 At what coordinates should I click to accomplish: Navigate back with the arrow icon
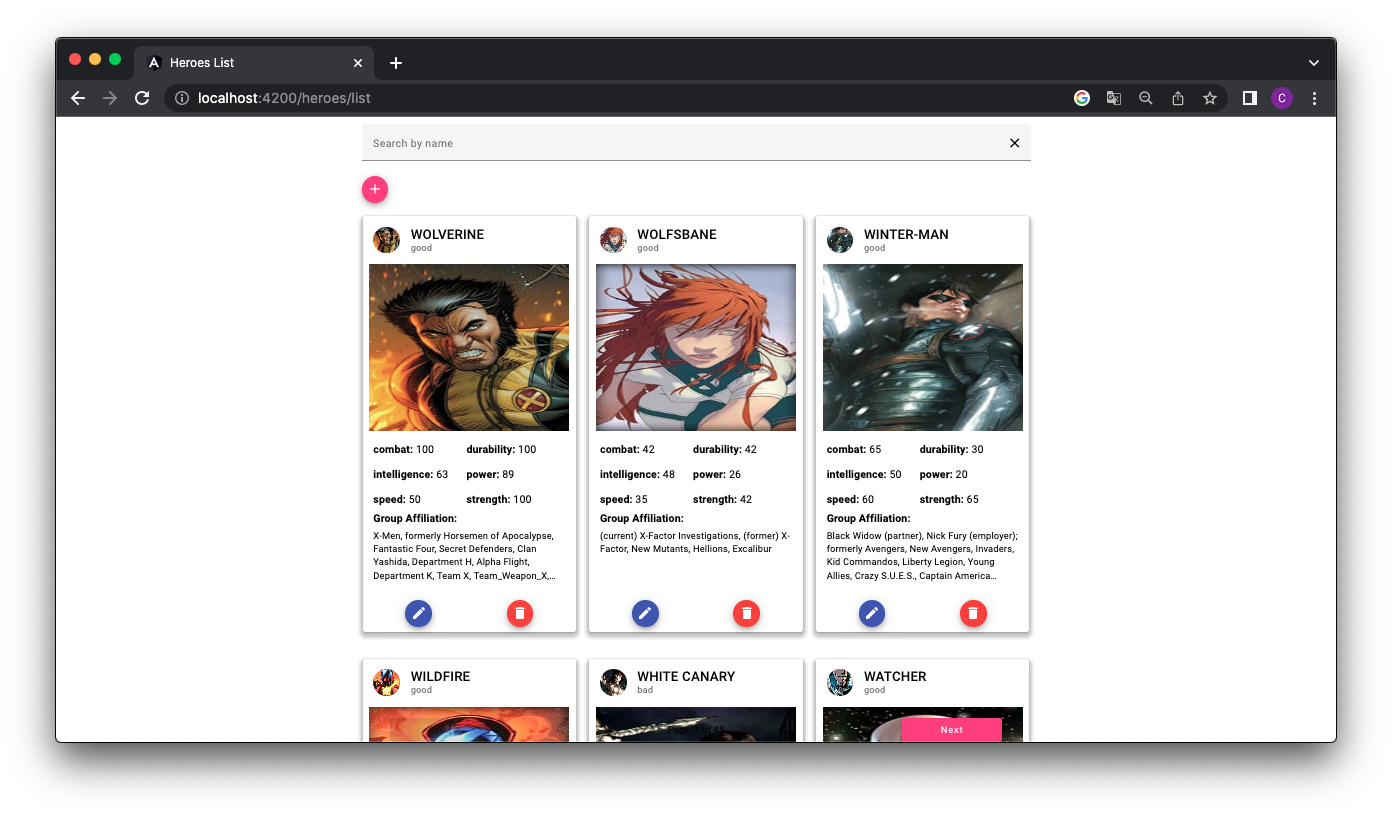pyautogui.click(x=78, y=98)
